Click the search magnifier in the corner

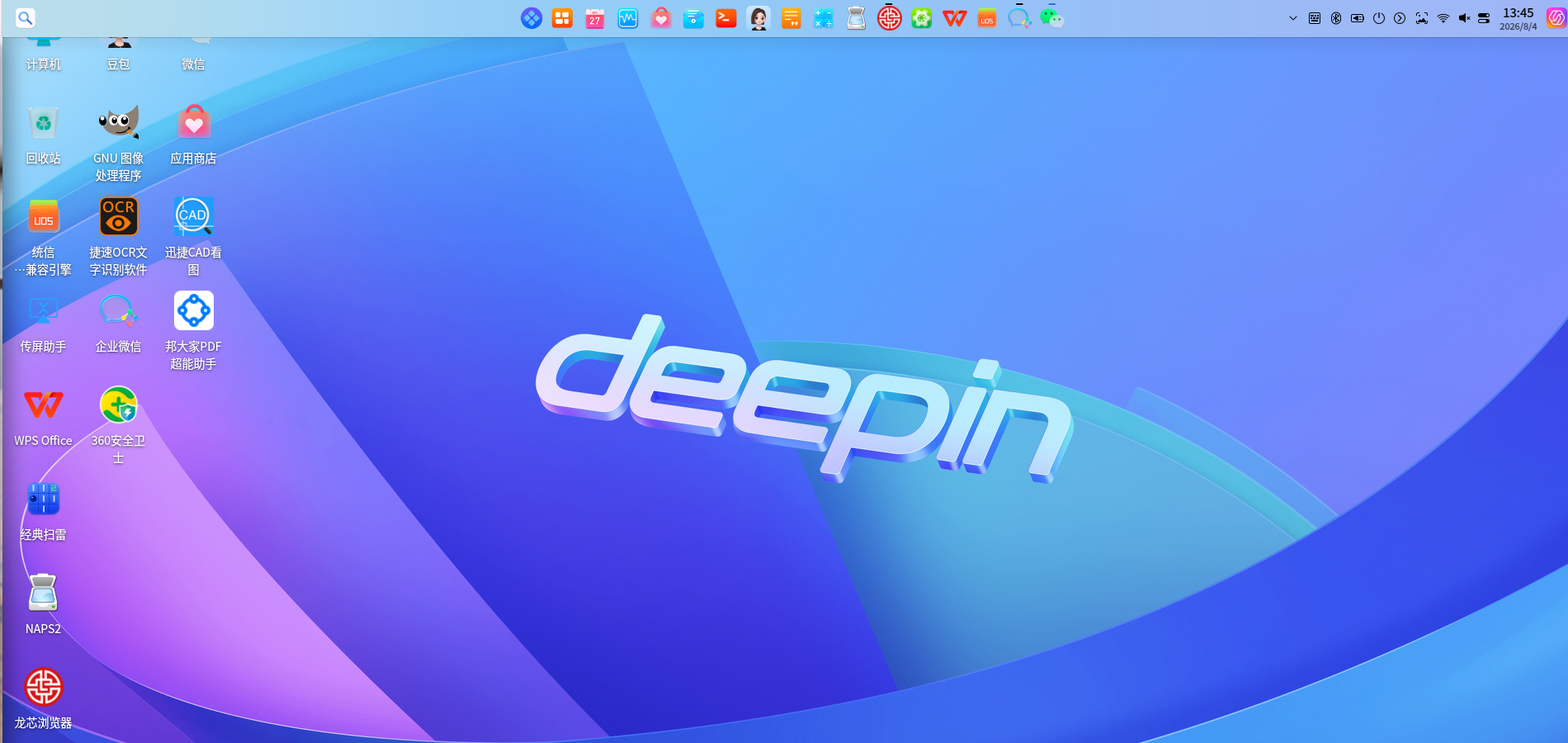point(26,17)
